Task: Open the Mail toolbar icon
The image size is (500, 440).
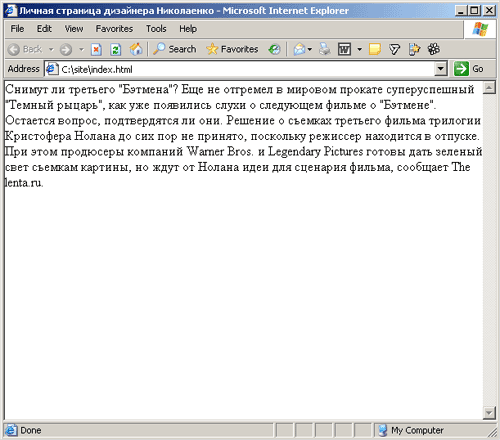Action: point(299,49)
